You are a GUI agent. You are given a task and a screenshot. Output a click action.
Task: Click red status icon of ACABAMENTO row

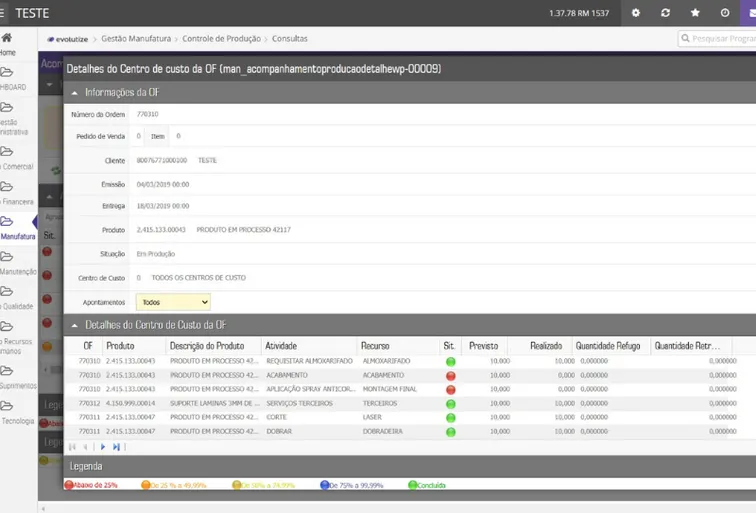450,376
